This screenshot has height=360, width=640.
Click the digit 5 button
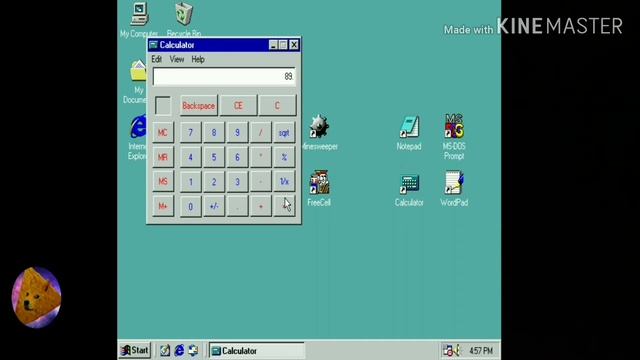pyautogui.click(x=214, y=157)
